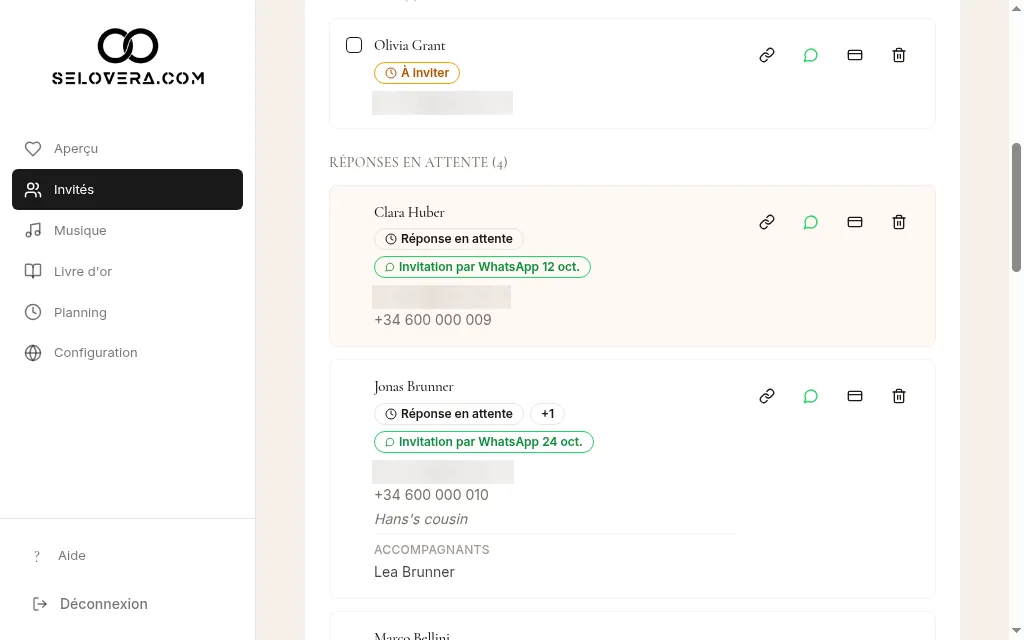
Task: Open the card icon for Clara Huber
Action: [855, 222]
